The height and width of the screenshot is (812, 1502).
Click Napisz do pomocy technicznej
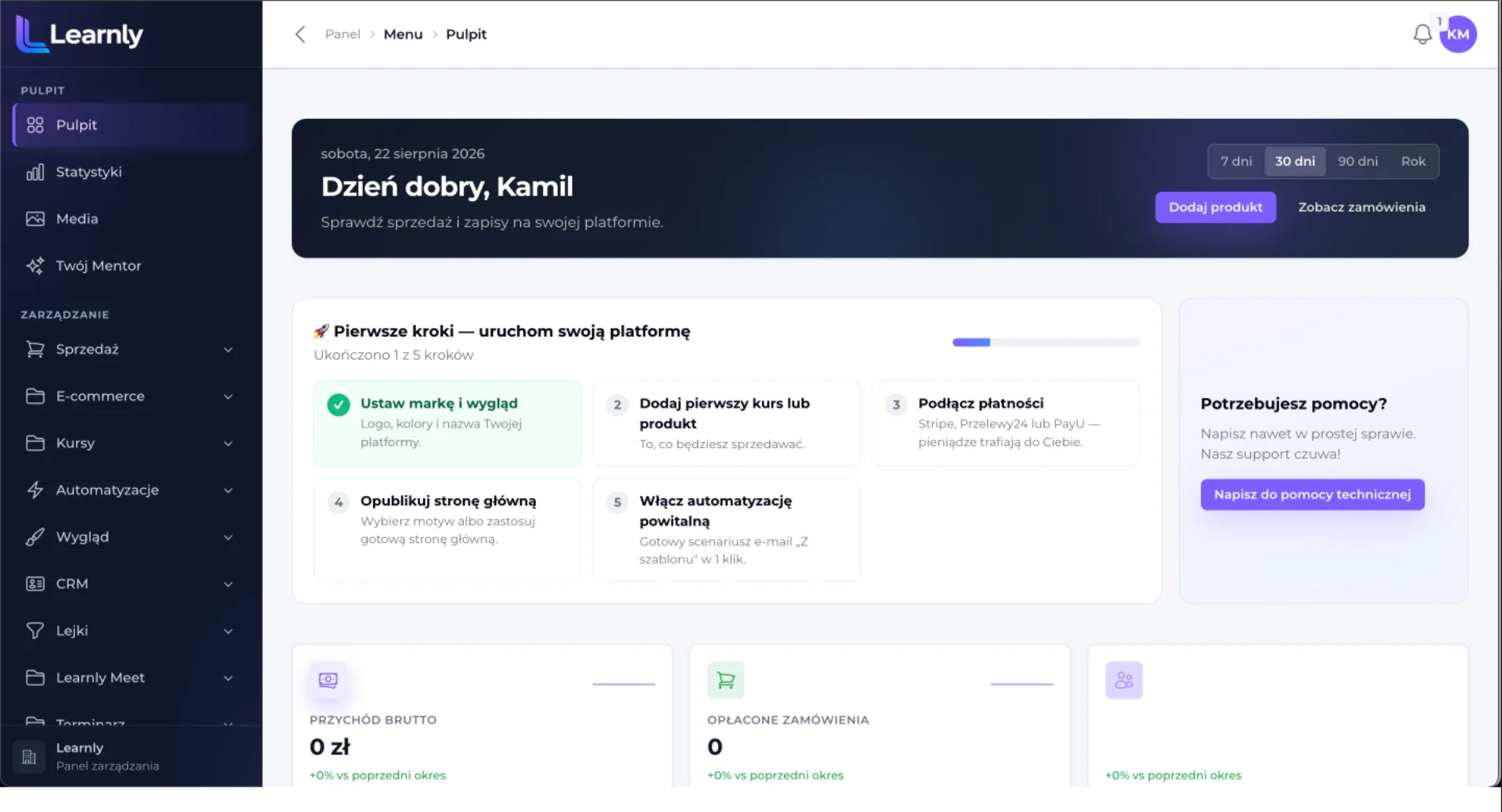1312,494
